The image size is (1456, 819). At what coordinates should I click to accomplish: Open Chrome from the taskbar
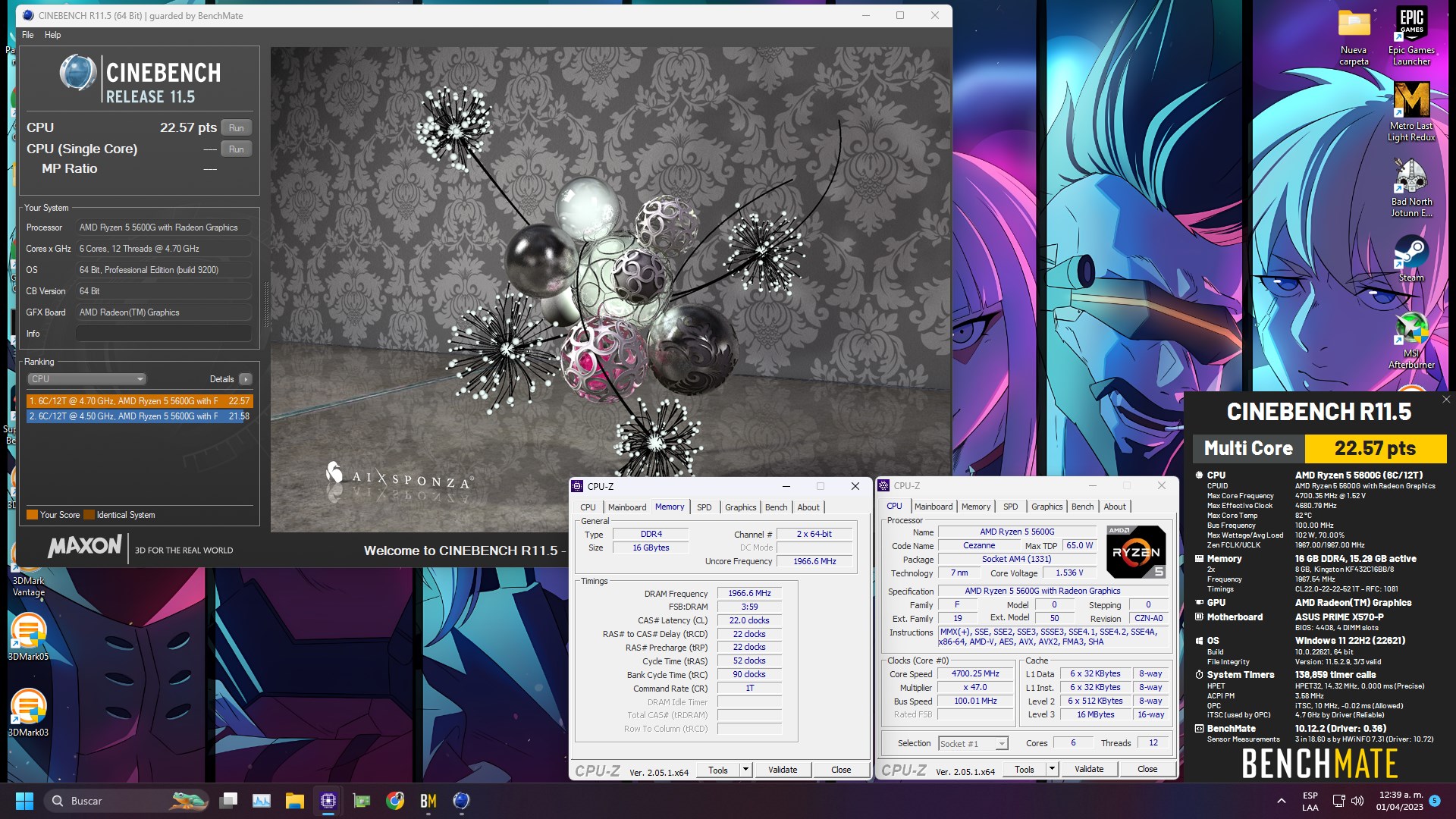pyautogui.click(x=395, y=801)
